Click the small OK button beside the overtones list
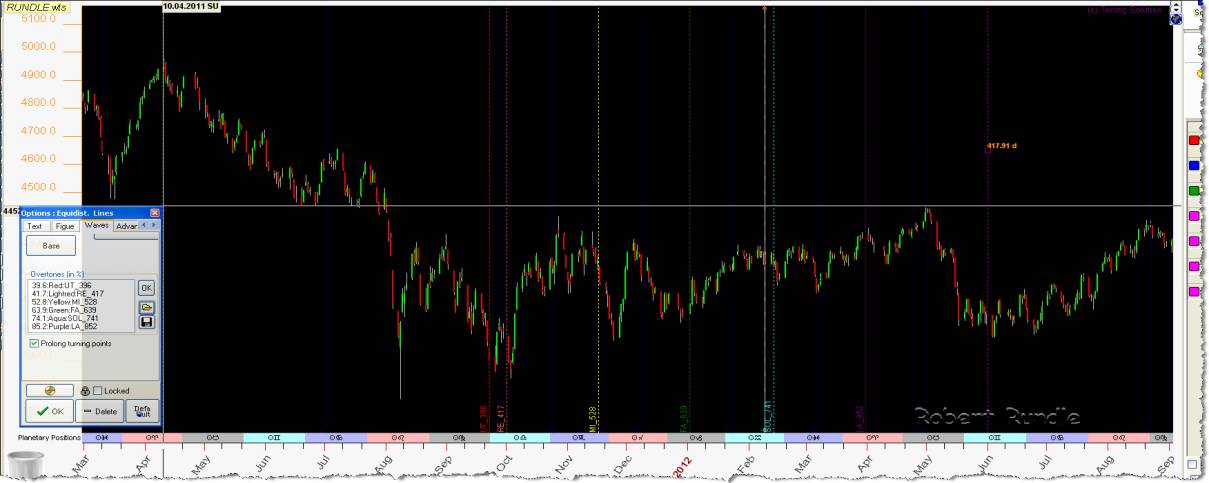This screenshot has width=1209, height=483. click(146, 288)
